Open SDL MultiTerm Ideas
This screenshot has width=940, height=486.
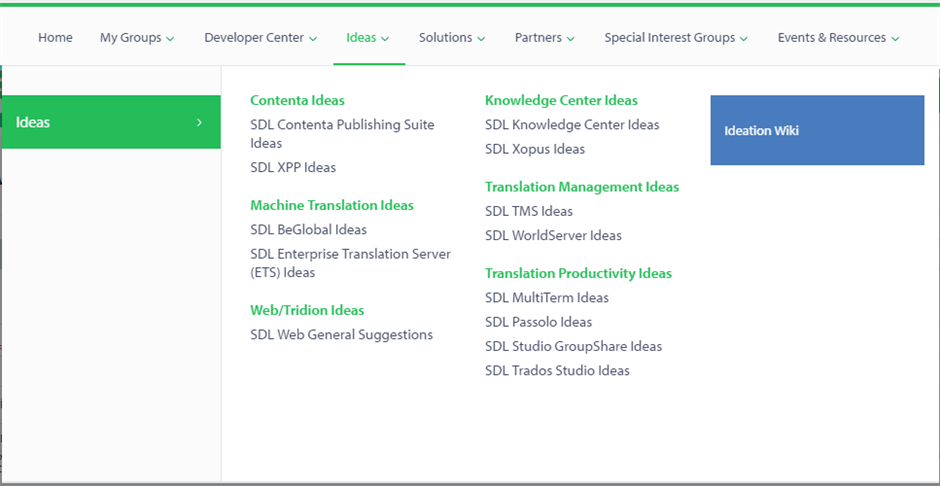tap(547, 298)
